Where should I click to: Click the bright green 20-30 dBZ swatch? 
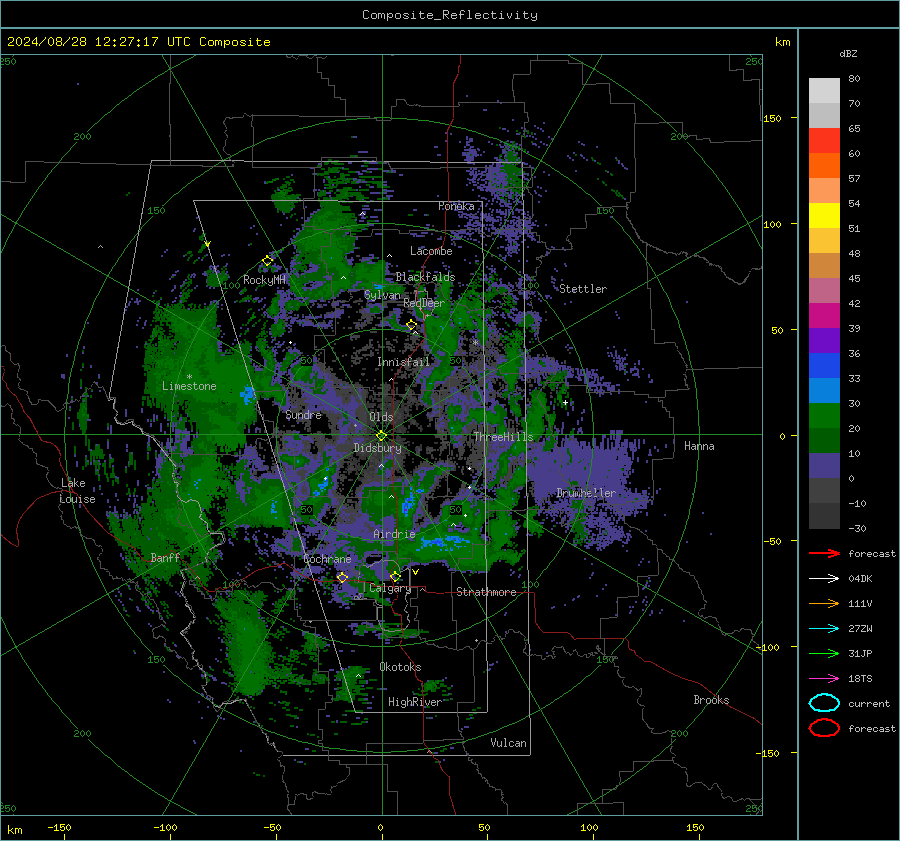824,416
